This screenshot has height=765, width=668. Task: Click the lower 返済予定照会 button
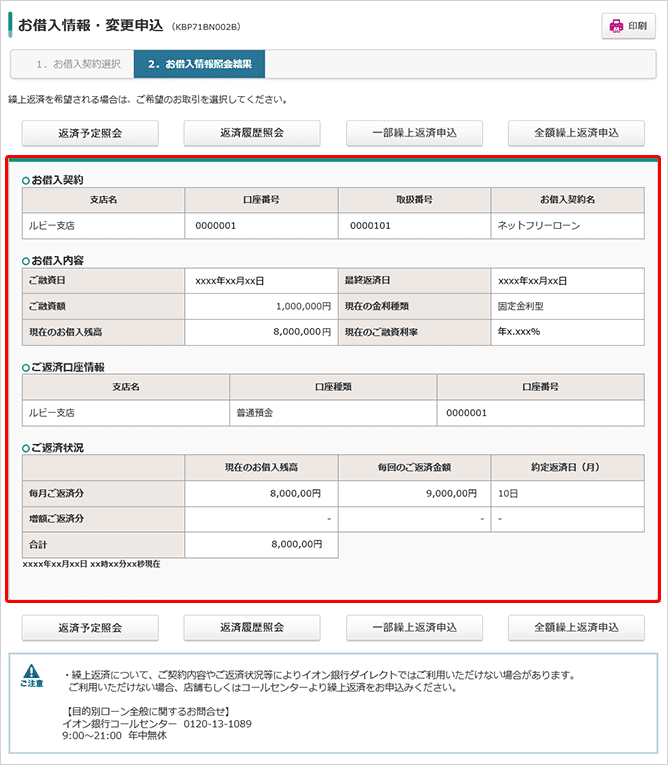(90, 627)
